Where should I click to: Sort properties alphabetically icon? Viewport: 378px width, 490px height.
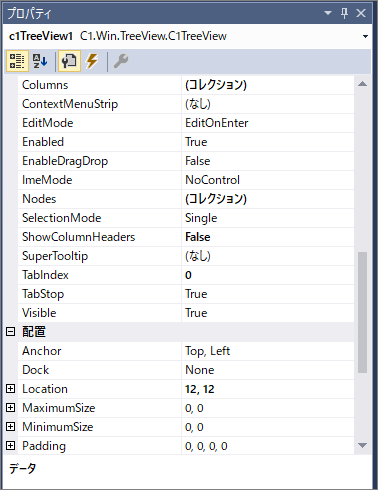40,61
